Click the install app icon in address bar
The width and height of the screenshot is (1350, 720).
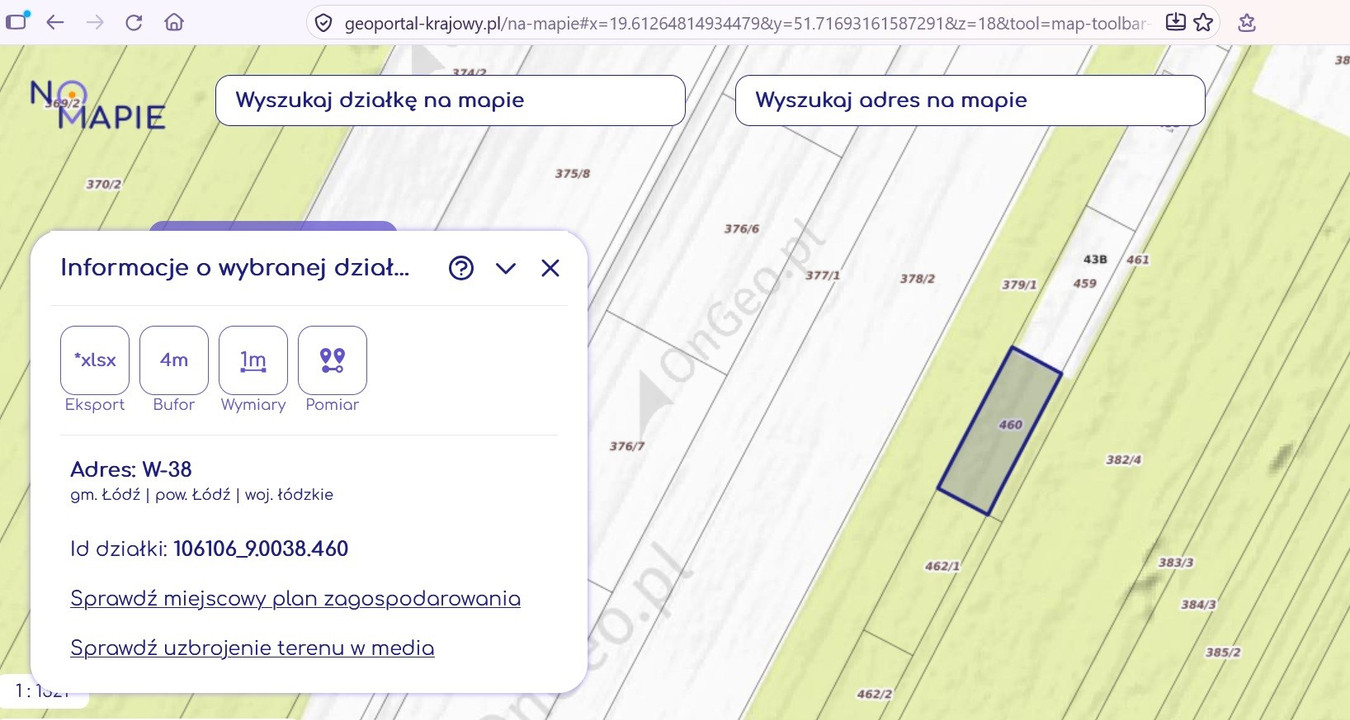(x=1176, y=21)
